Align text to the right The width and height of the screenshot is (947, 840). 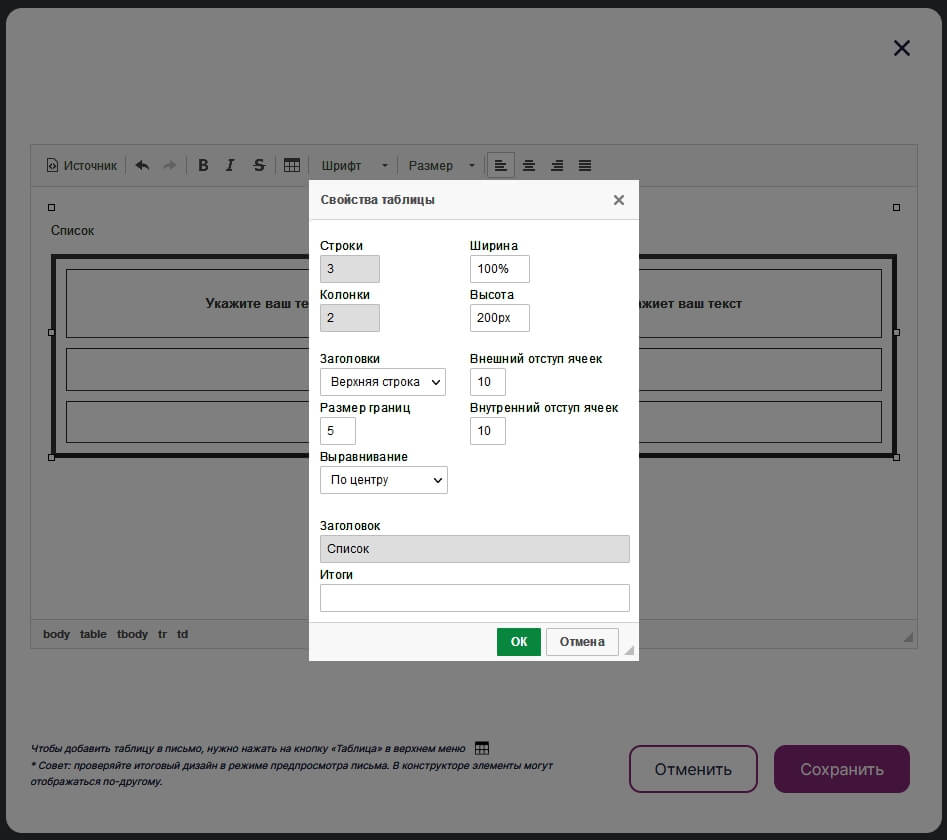pos(557,165)
